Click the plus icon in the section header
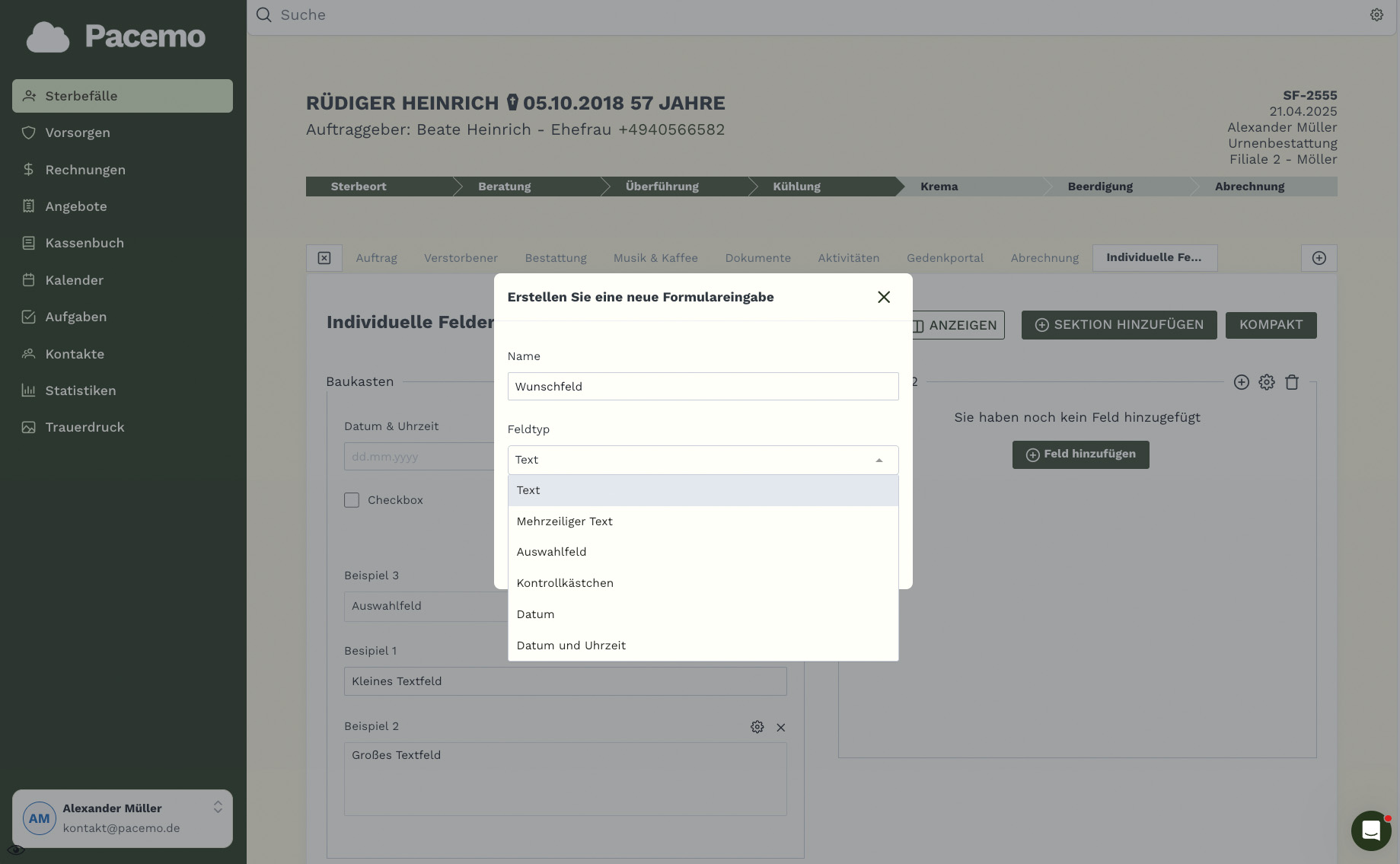 (1241, 382)
